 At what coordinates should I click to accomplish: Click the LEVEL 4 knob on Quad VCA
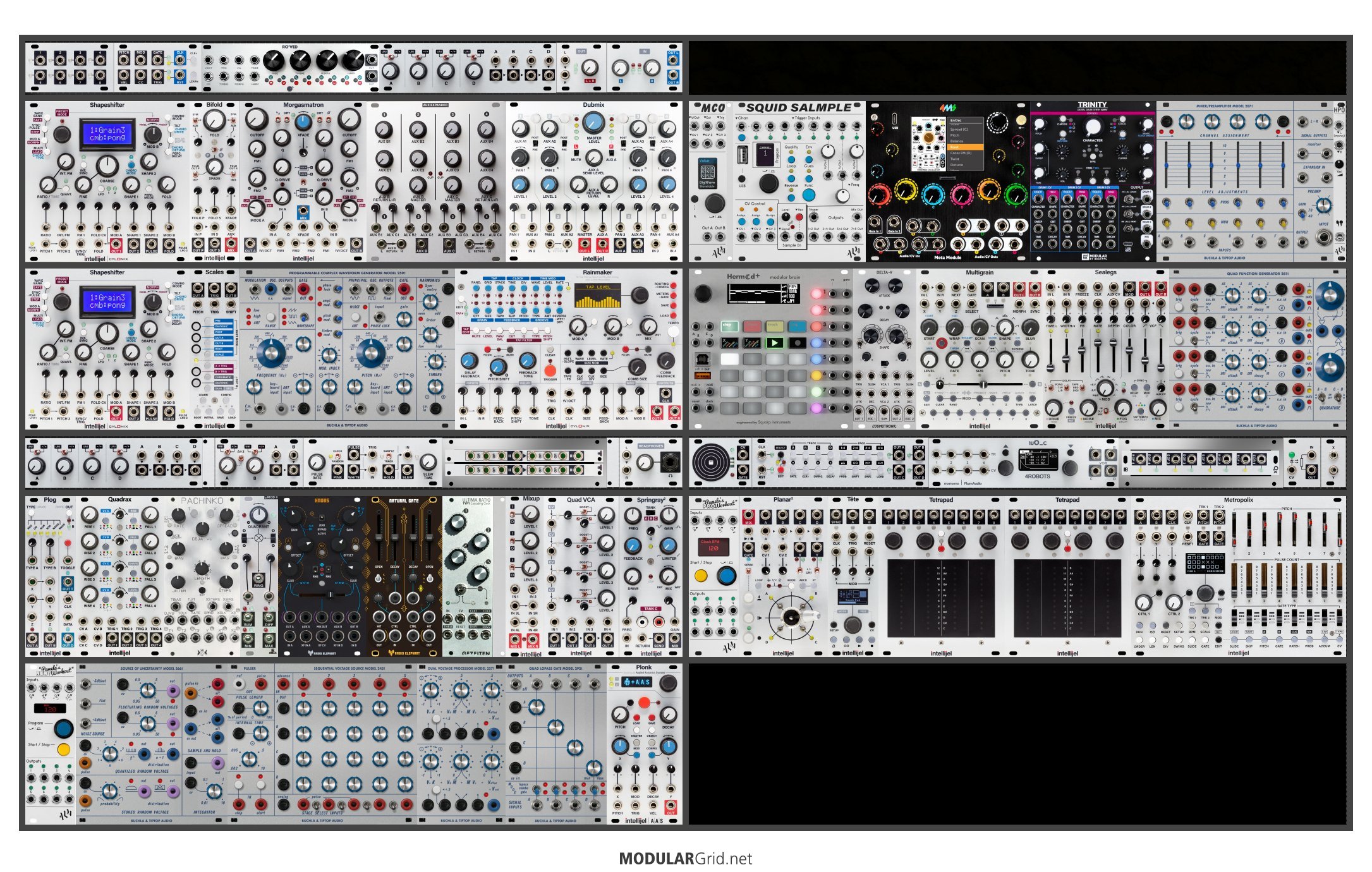(x=605, y=598)
